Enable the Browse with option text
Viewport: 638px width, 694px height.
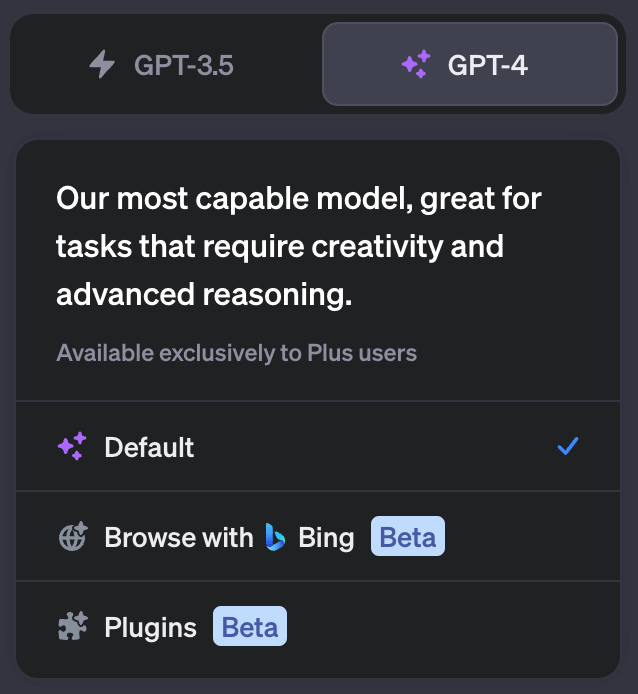pyautogui.click(x=178, y=537)
